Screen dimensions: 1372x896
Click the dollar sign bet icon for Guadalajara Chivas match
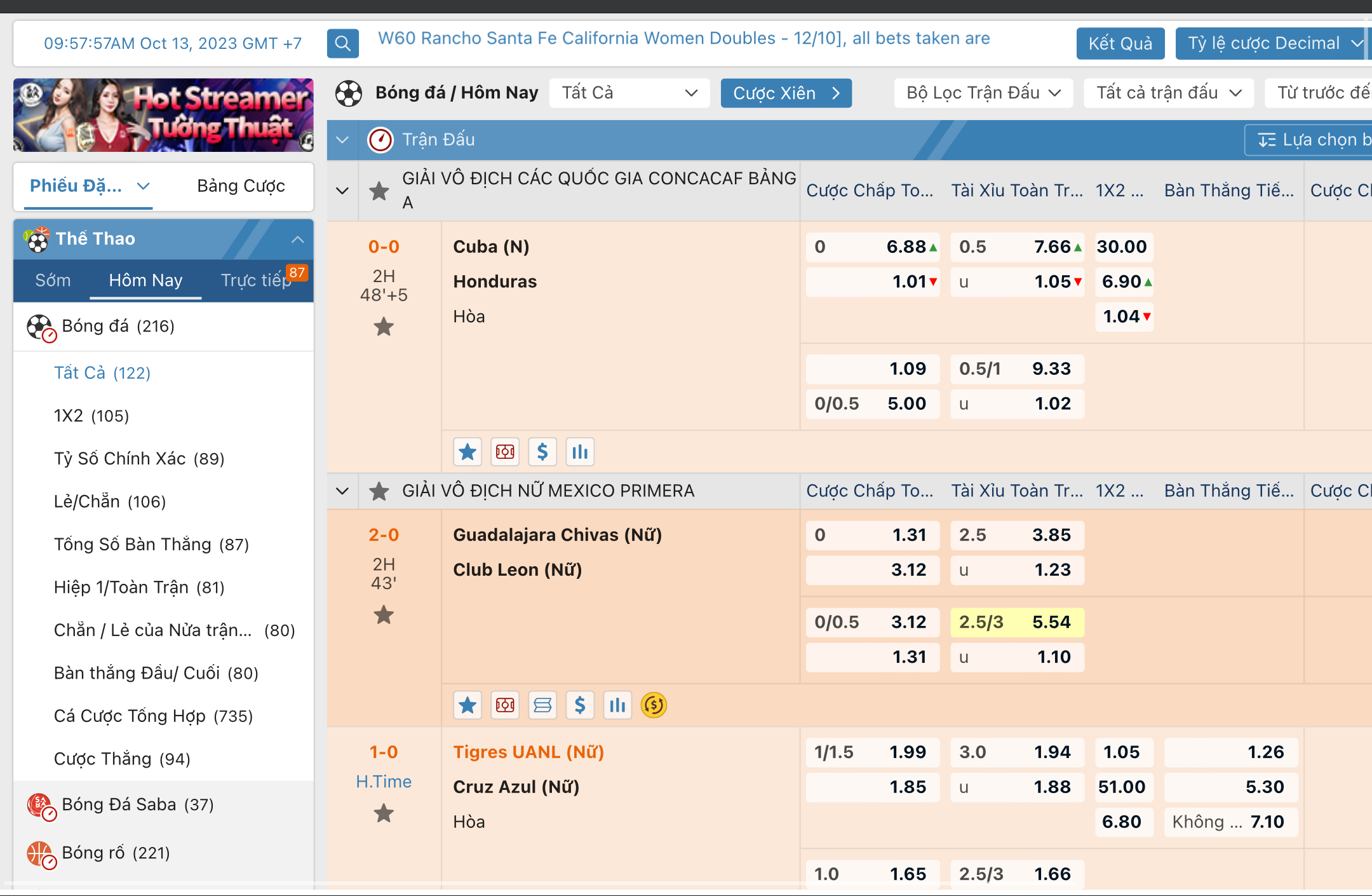tap(579, 704)
